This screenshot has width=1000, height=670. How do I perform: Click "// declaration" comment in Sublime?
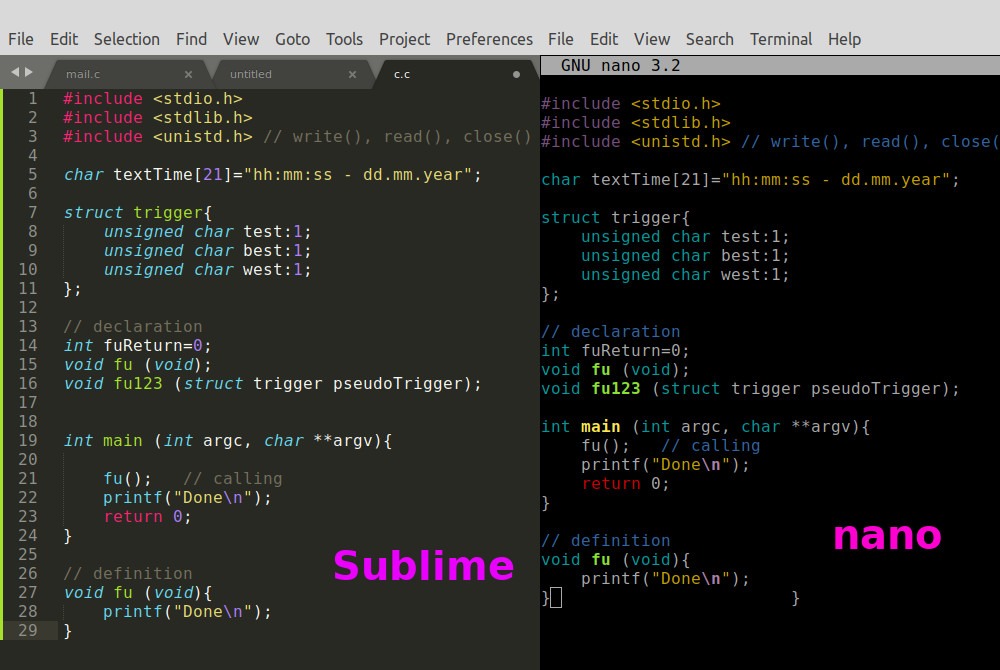tap(133, 326)
